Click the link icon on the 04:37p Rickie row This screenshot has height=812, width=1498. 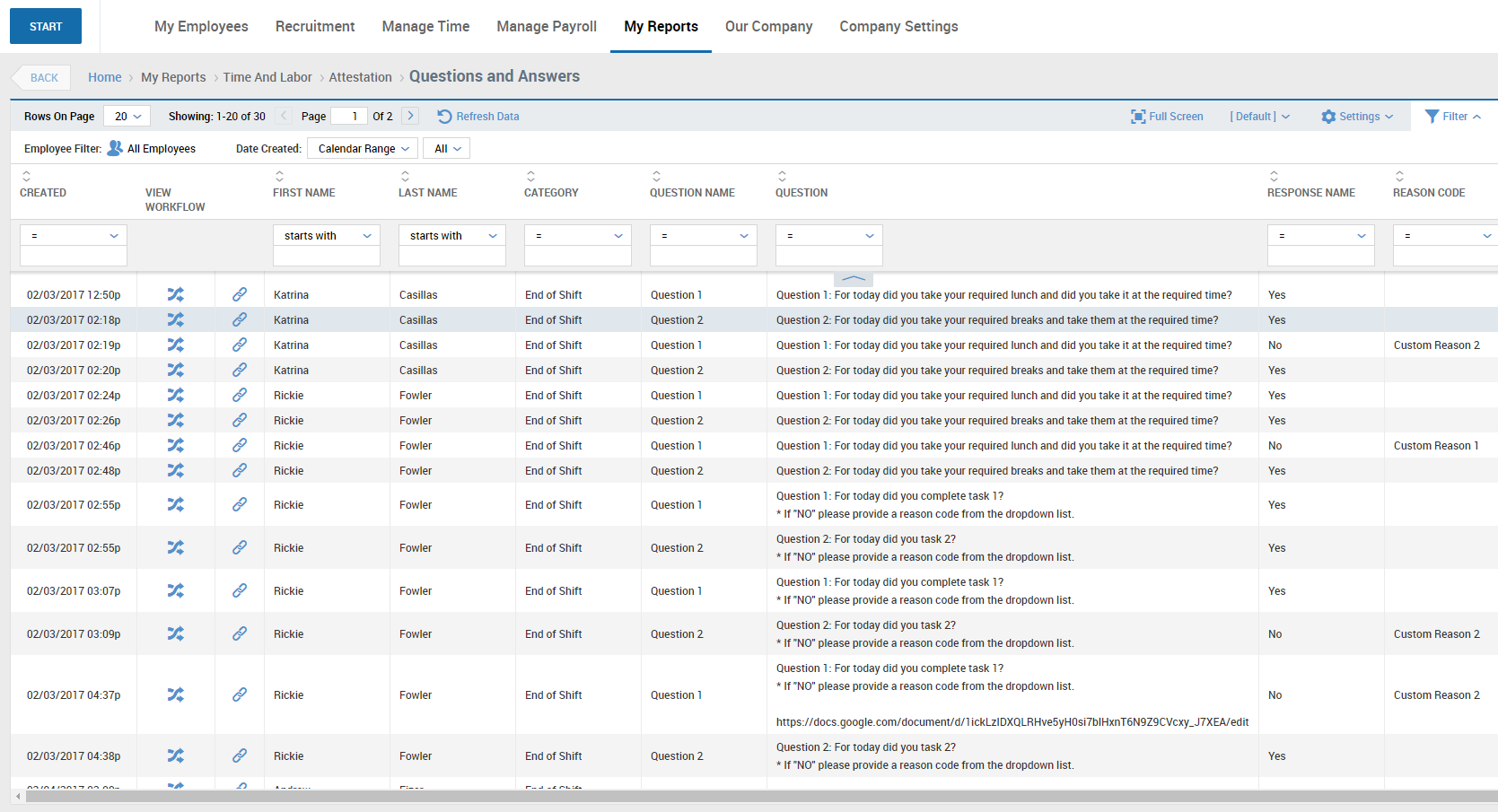click(x=240, y=695)
